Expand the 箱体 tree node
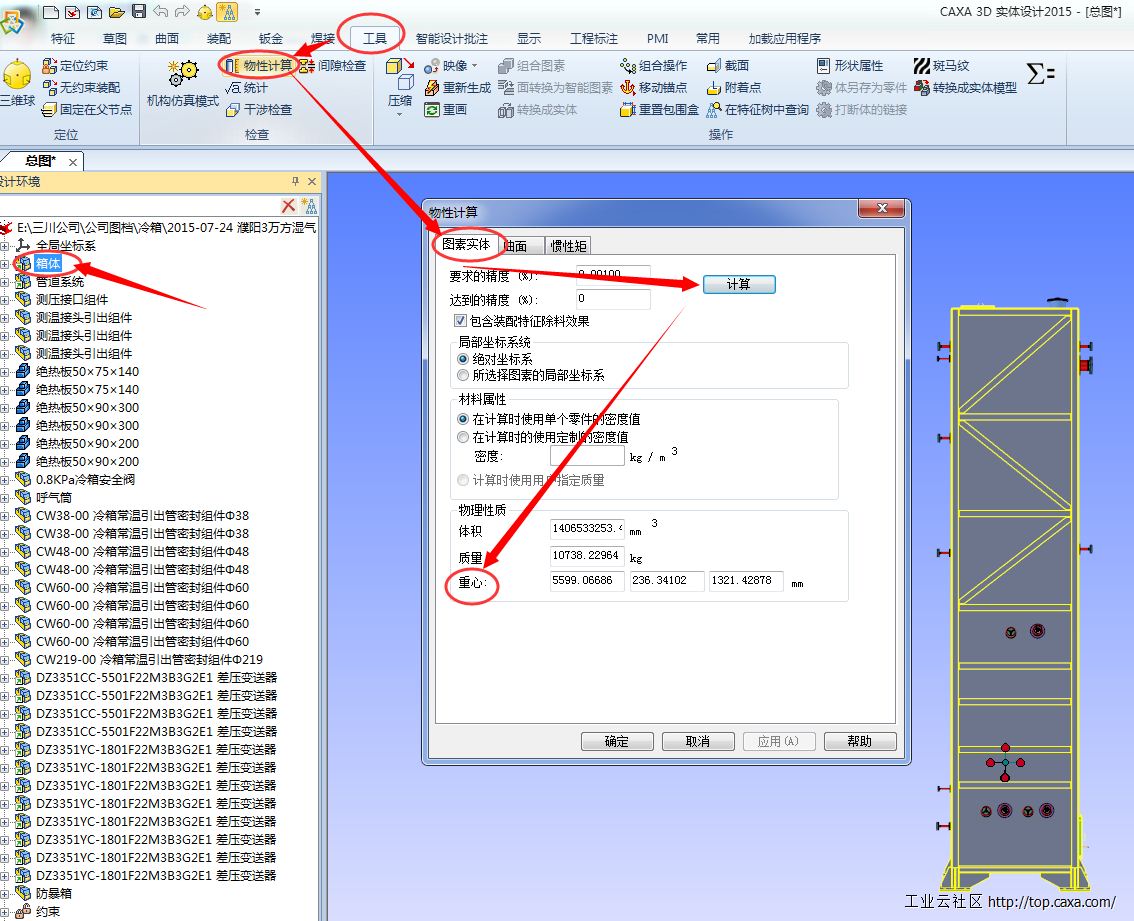 pyautogui.click(x=5, y=264)
